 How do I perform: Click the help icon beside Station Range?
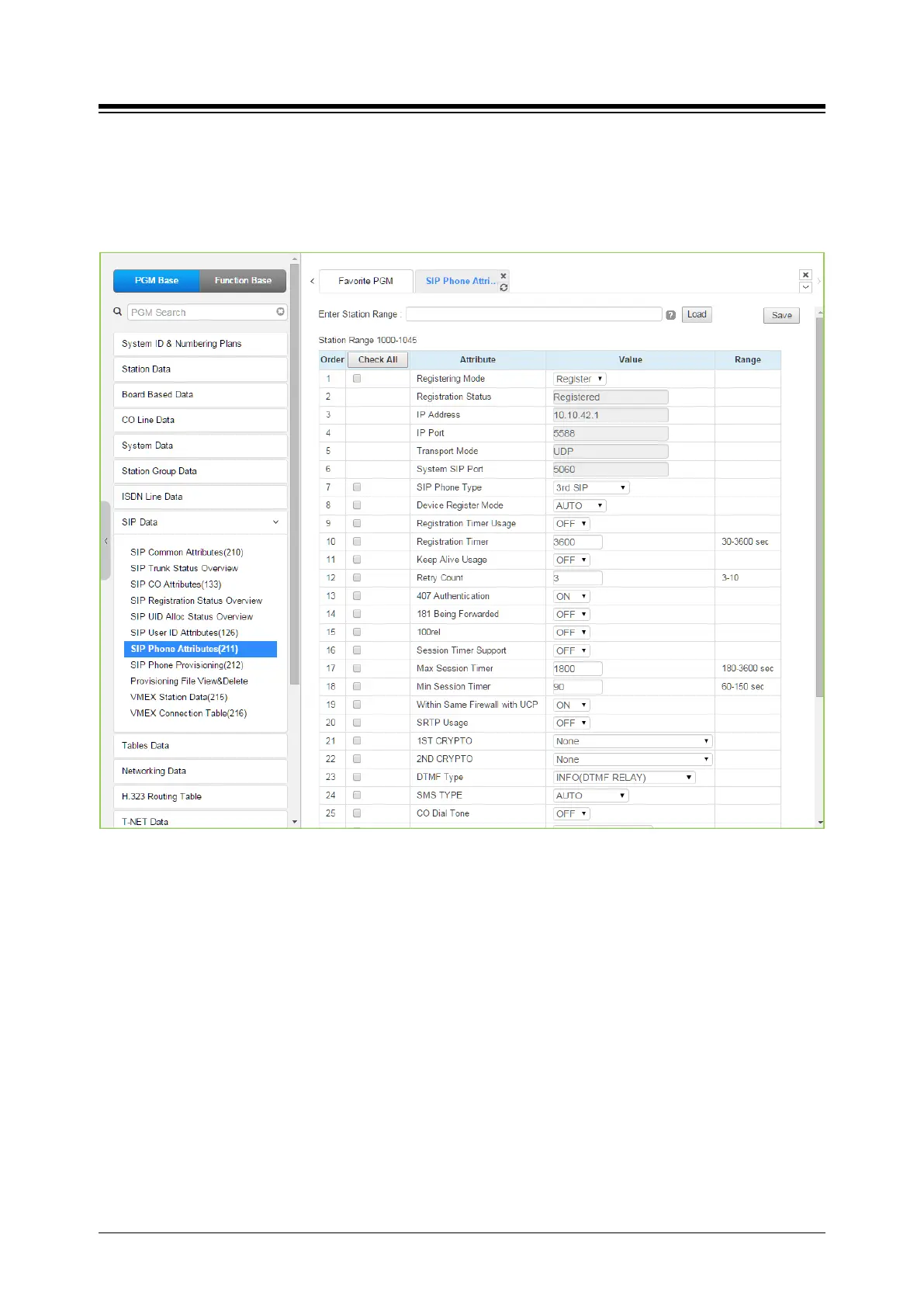point(671,315)
